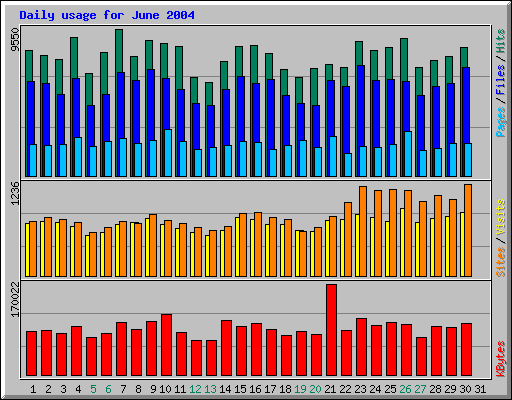
Task: Select green day 12 label
Action: click(x=195, y=389)
